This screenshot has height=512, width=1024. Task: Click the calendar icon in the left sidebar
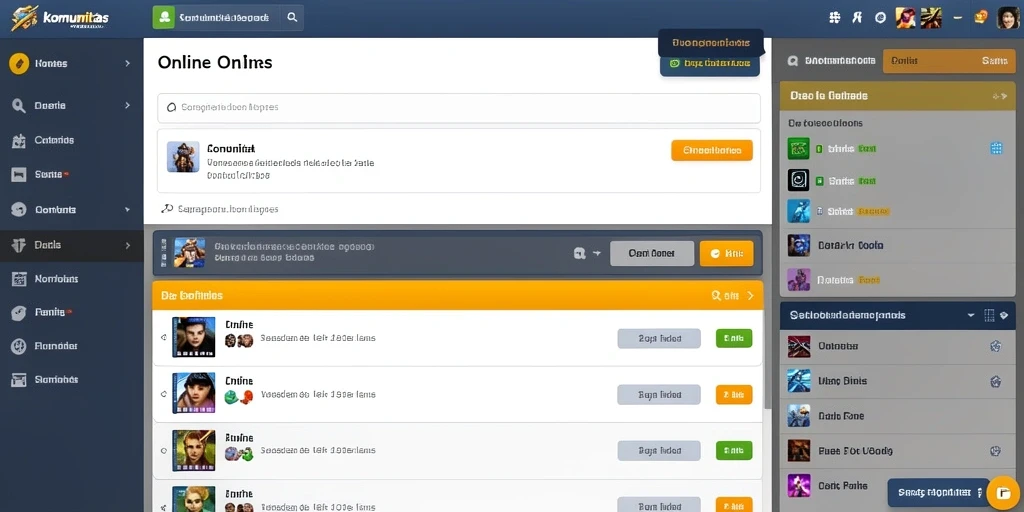(19, 140)
